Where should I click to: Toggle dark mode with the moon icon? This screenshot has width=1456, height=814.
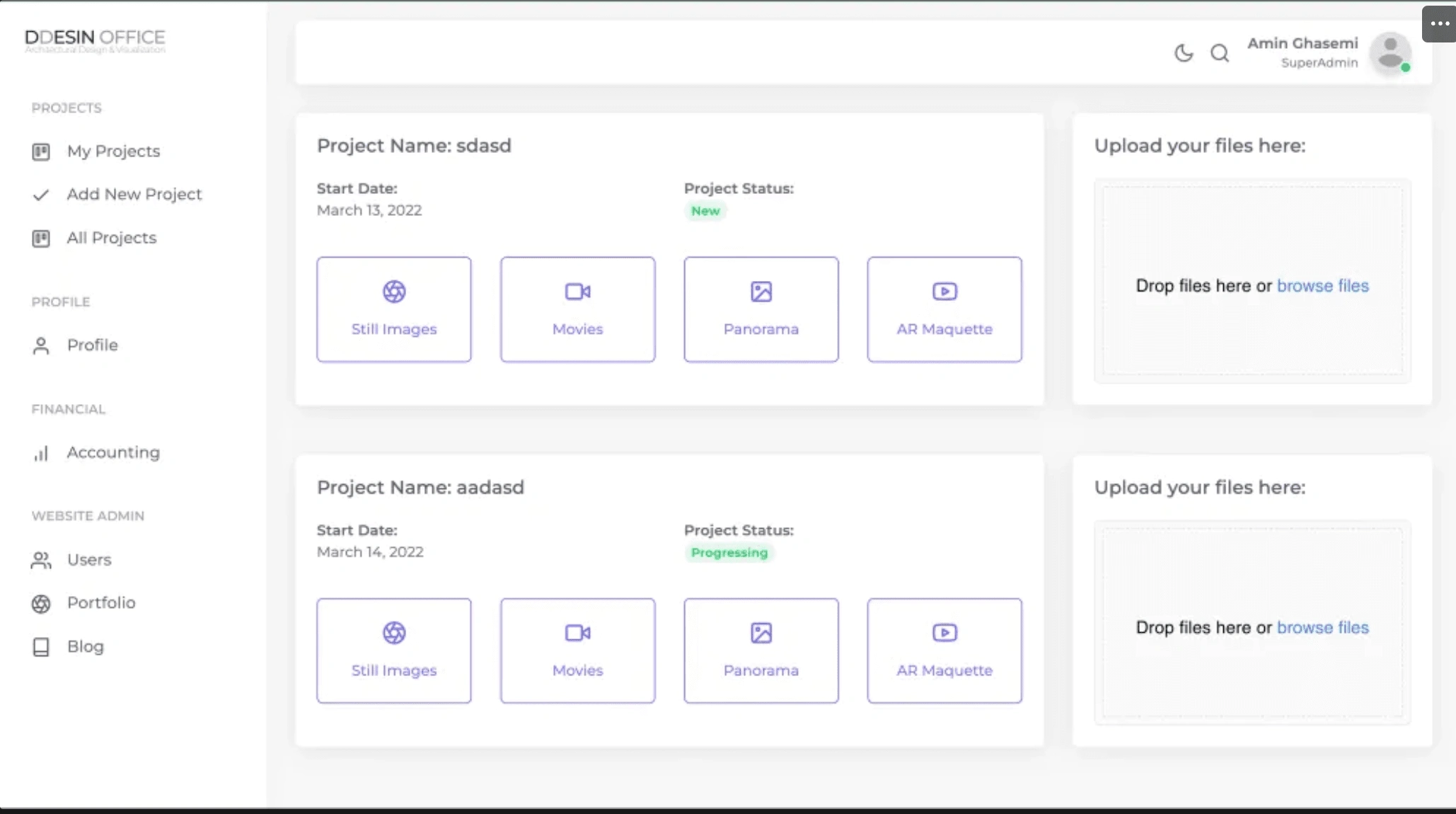(1184, 53)
